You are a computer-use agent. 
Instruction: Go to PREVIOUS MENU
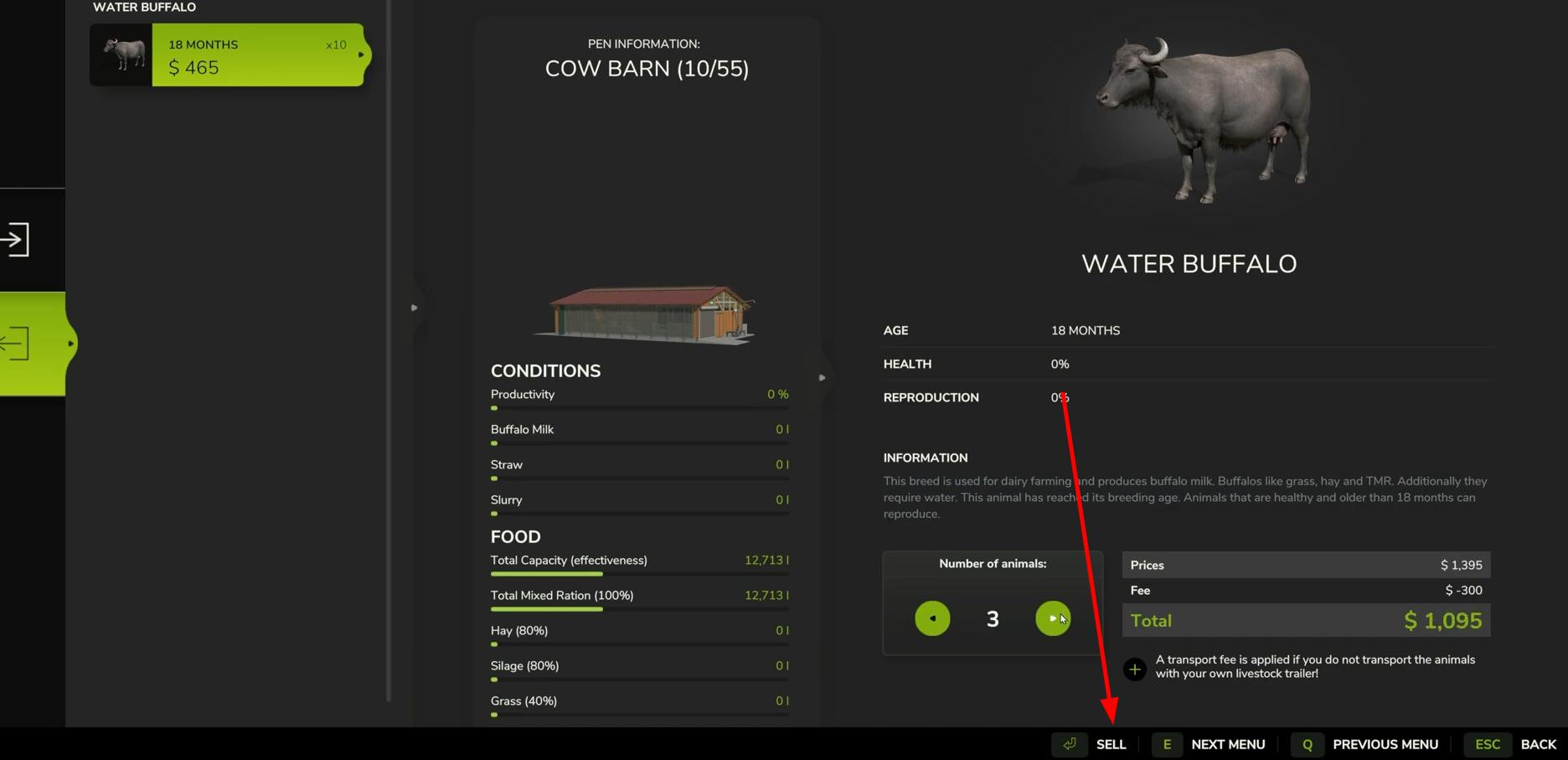tap(1385, 744)
